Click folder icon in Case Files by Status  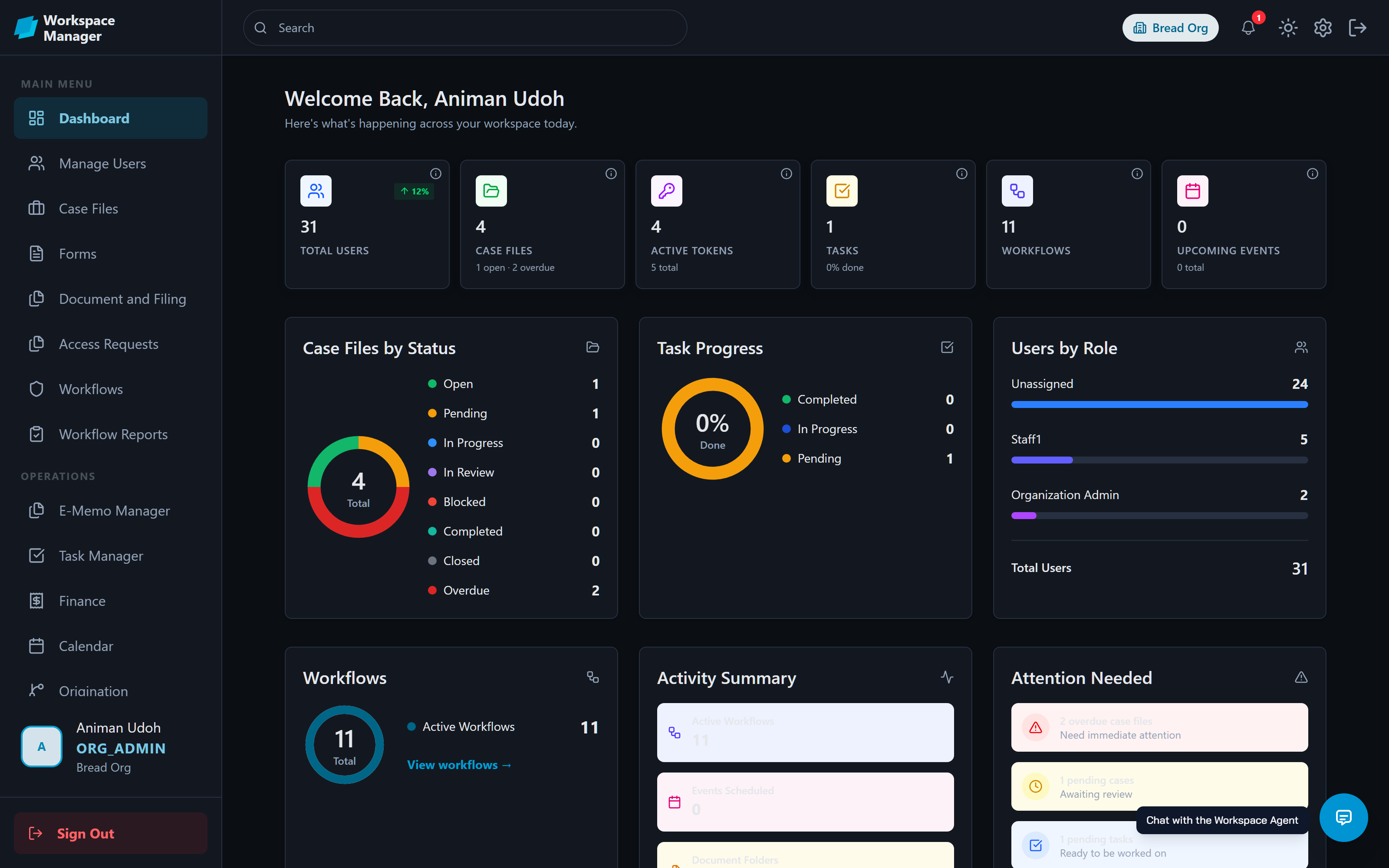coord(593,347)
